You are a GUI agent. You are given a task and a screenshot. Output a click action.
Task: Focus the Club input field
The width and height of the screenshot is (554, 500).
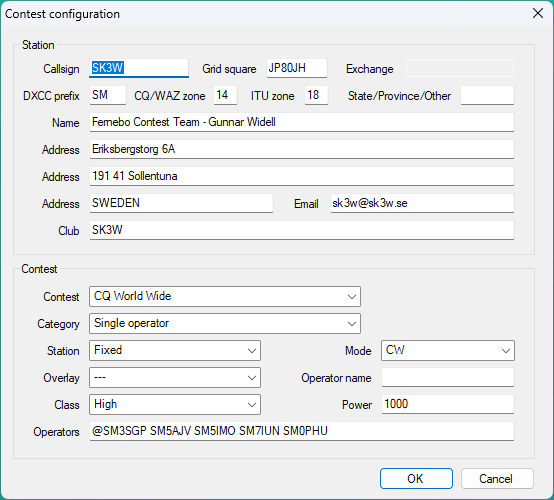(x=302, y=230)
